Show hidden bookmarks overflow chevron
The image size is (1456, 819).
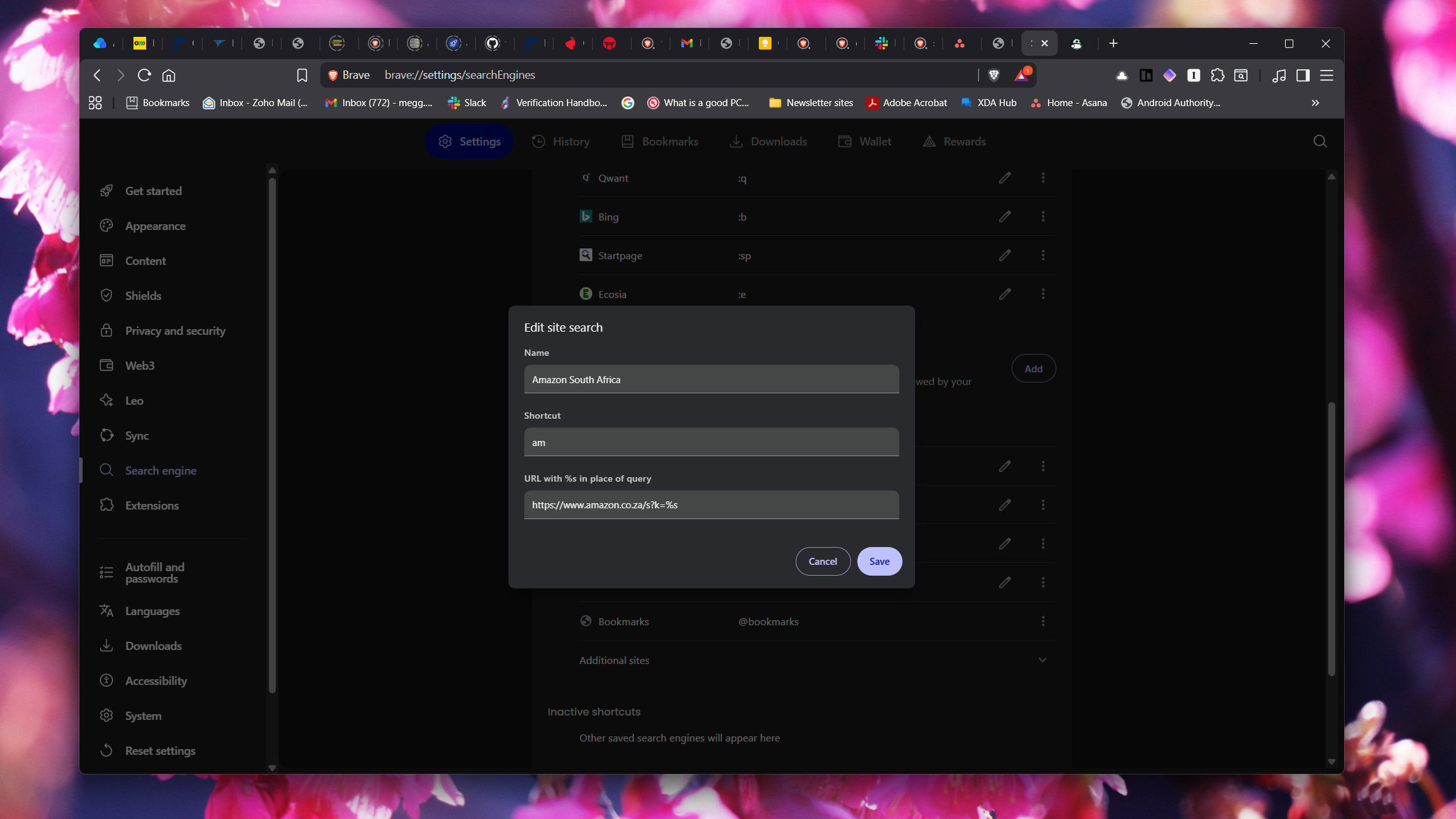(x=1315, y=103)
